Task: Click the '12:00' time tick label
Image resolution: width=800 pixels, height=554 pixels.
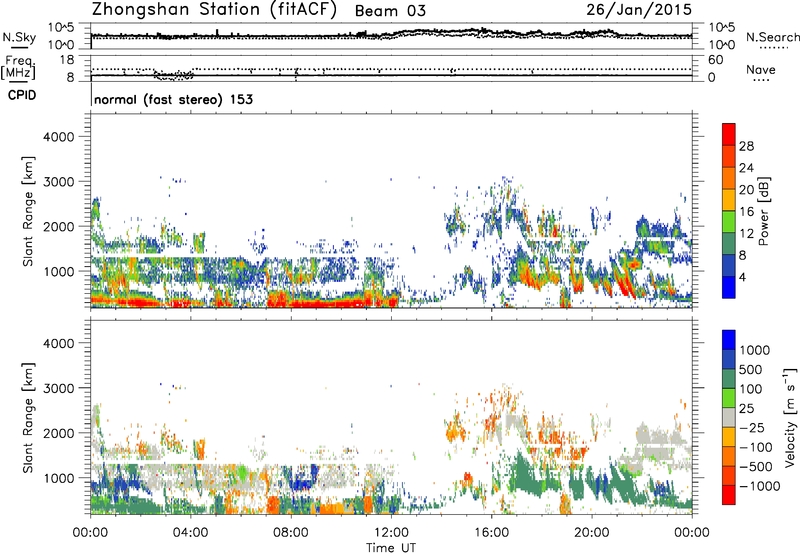Action: (391, 533)
